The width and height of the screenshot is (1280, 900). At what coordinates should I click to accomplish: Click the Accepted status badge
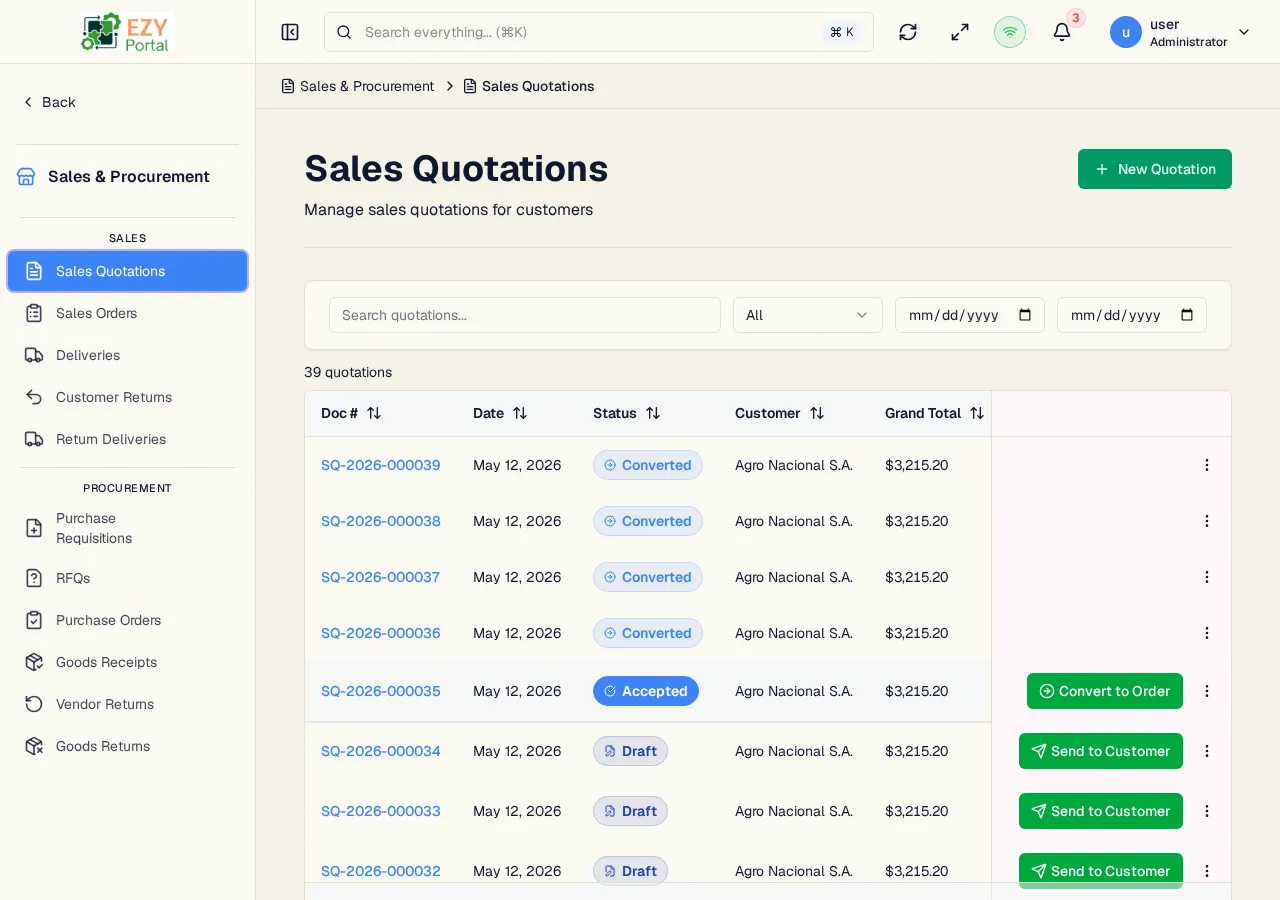(646, 691)
